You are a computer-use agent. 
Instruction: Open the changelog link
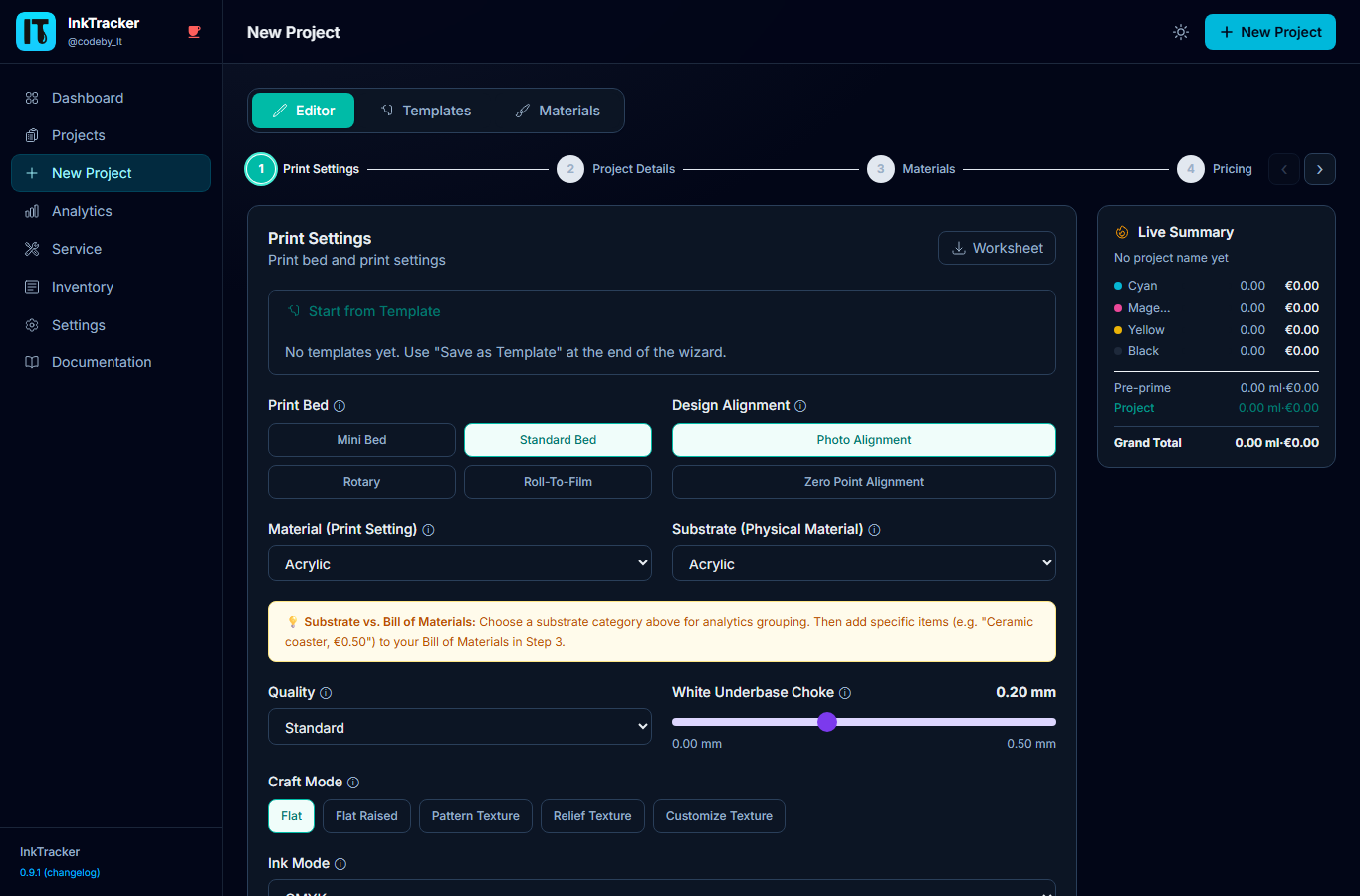[72, 873]
